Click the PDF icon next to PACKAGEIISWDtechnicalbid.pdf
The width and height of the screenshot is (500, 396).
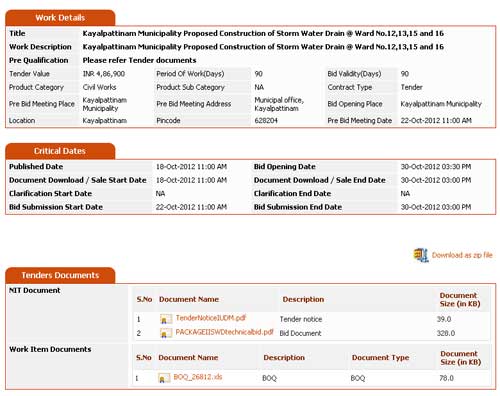pos(166,333)
